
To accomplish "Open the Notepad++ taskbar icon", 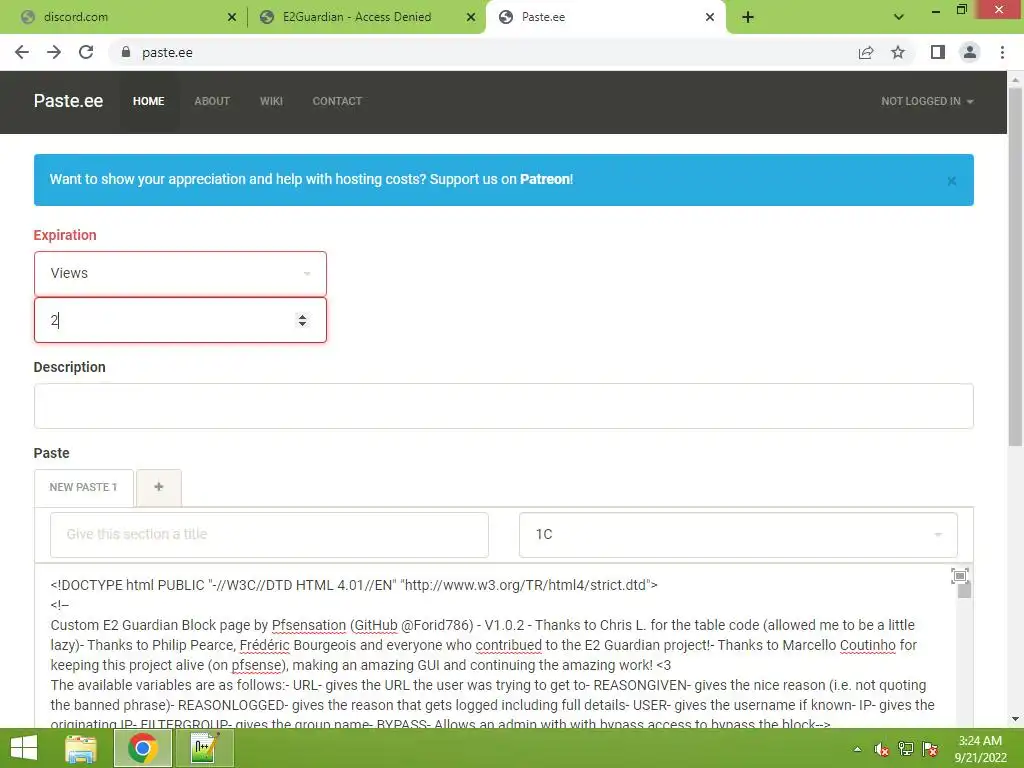I will (x=204, y=748).
